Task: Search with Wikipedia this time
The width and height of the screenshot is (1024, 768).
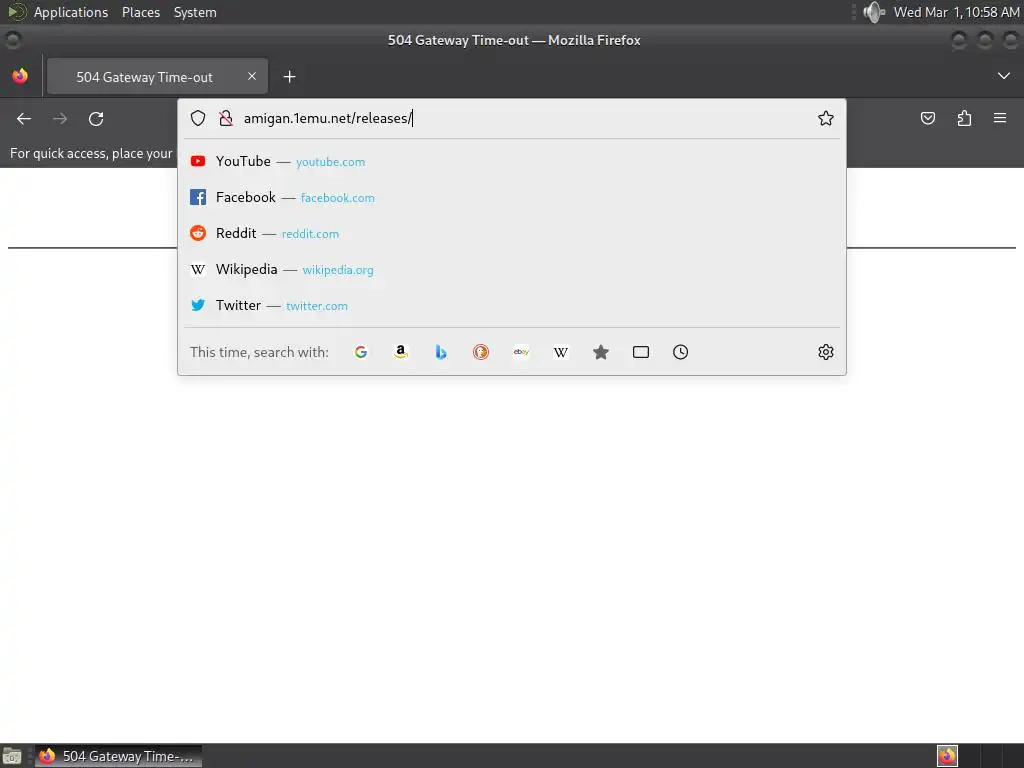Action: [561, 352]
